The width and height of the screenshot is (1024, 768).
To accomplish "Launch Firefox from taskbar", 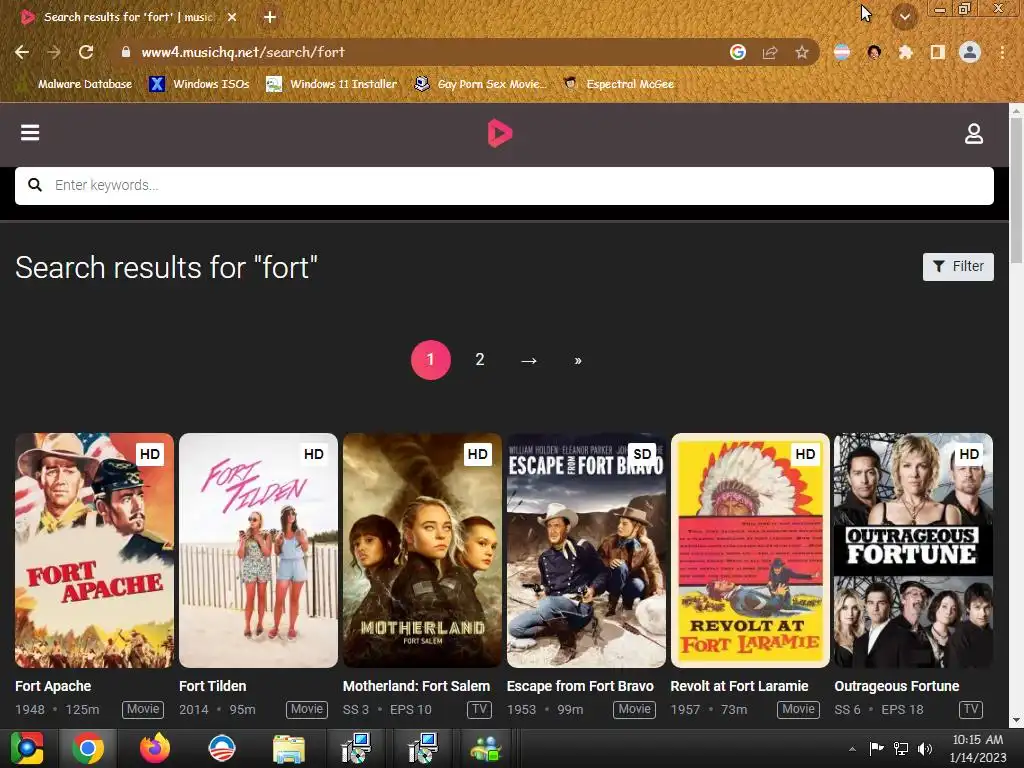I will 155,748.
